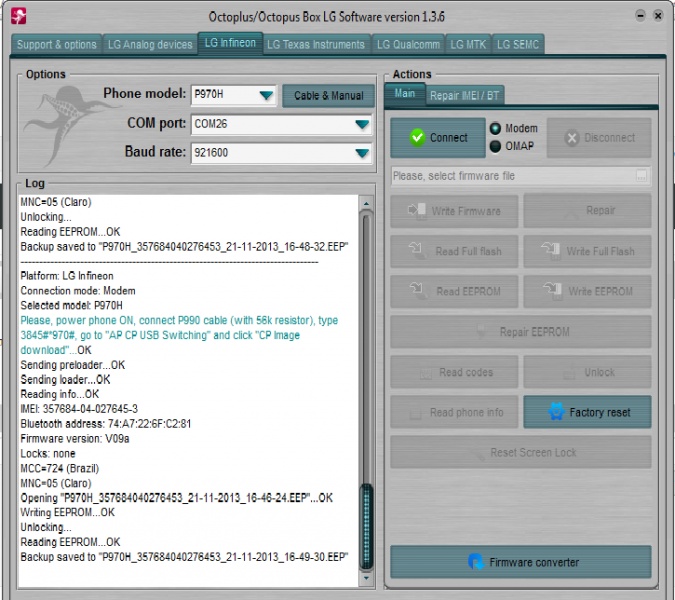The image size is (675, 600).
Task: Click the 'MCC=724 (Brazil)' log line
Action: (x=60, y=468)
